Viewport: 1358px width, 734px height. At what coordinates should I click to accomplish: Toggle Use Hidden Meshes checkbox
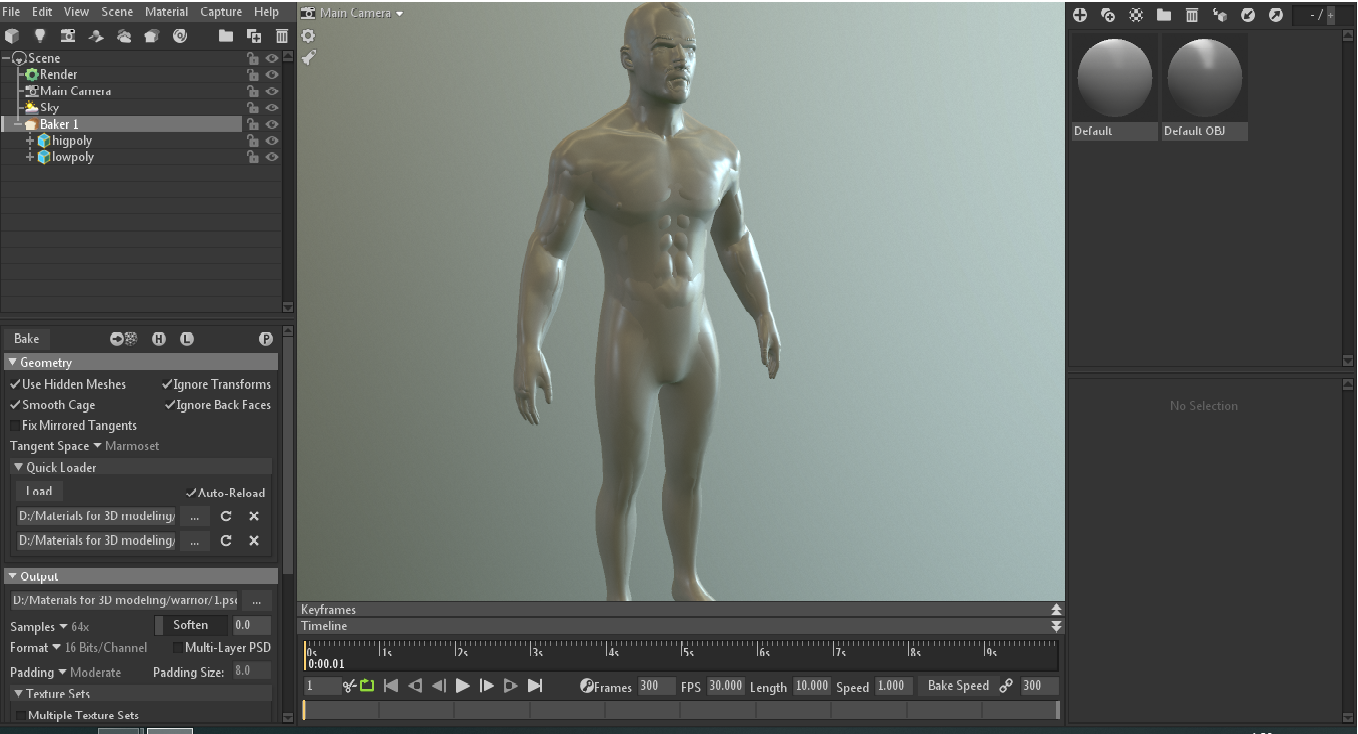(15, 384)
